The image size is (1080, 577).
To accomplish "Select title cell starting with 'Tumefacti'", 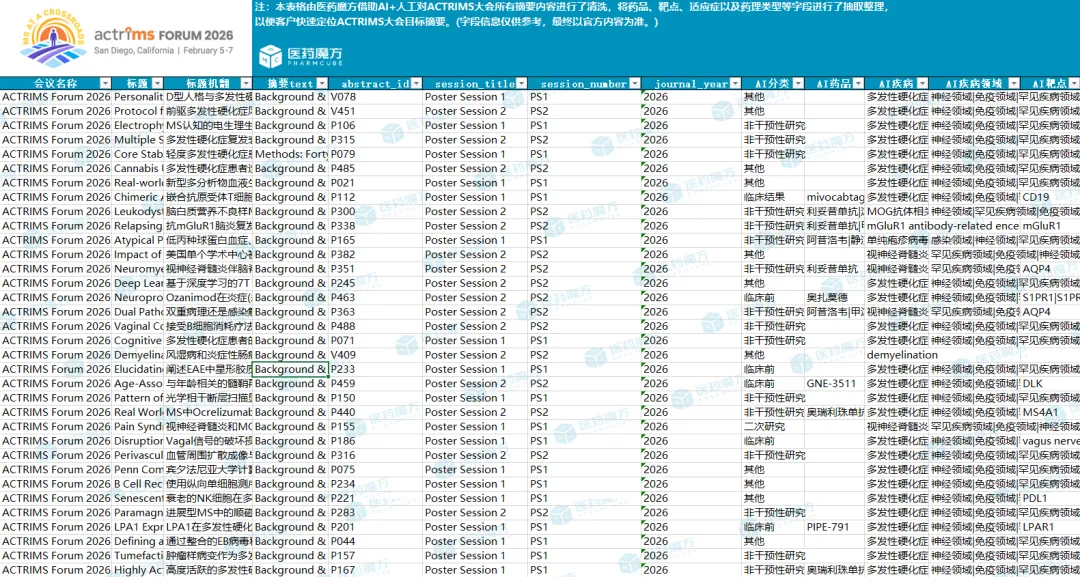I will [138, 556].
